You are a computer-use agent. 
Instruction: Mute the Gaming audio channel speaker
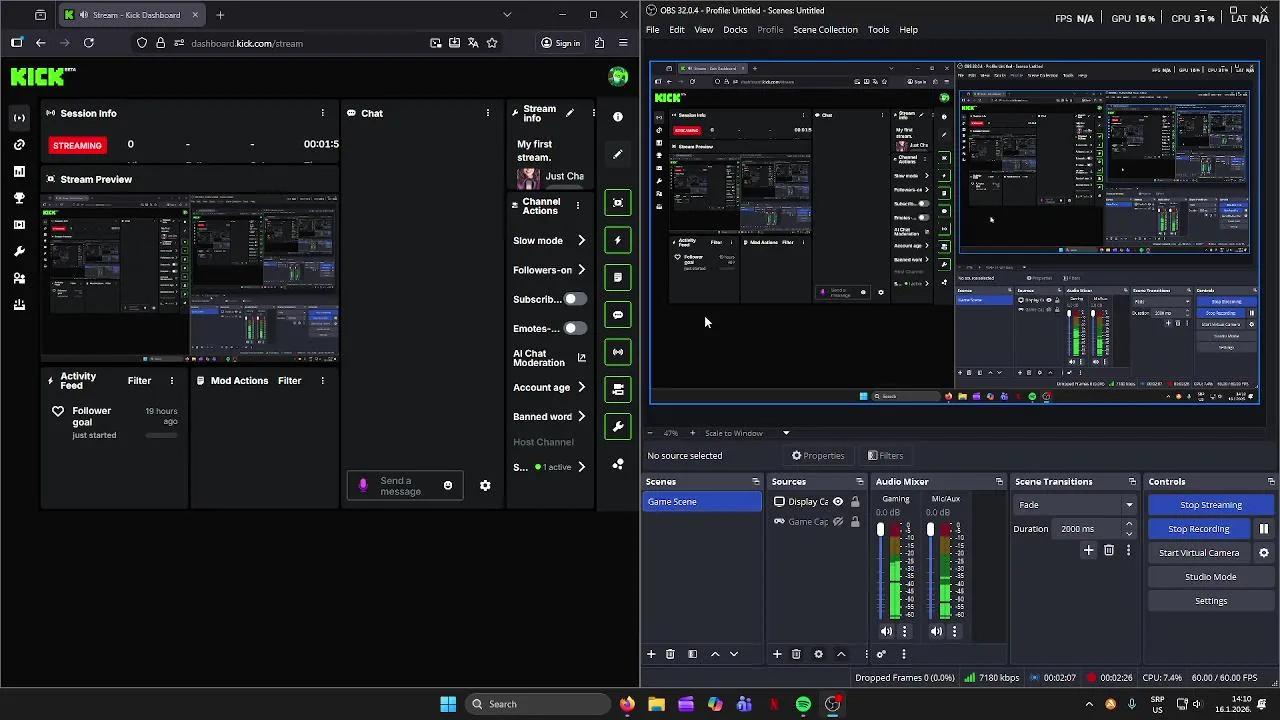click(x=886, y=631)
